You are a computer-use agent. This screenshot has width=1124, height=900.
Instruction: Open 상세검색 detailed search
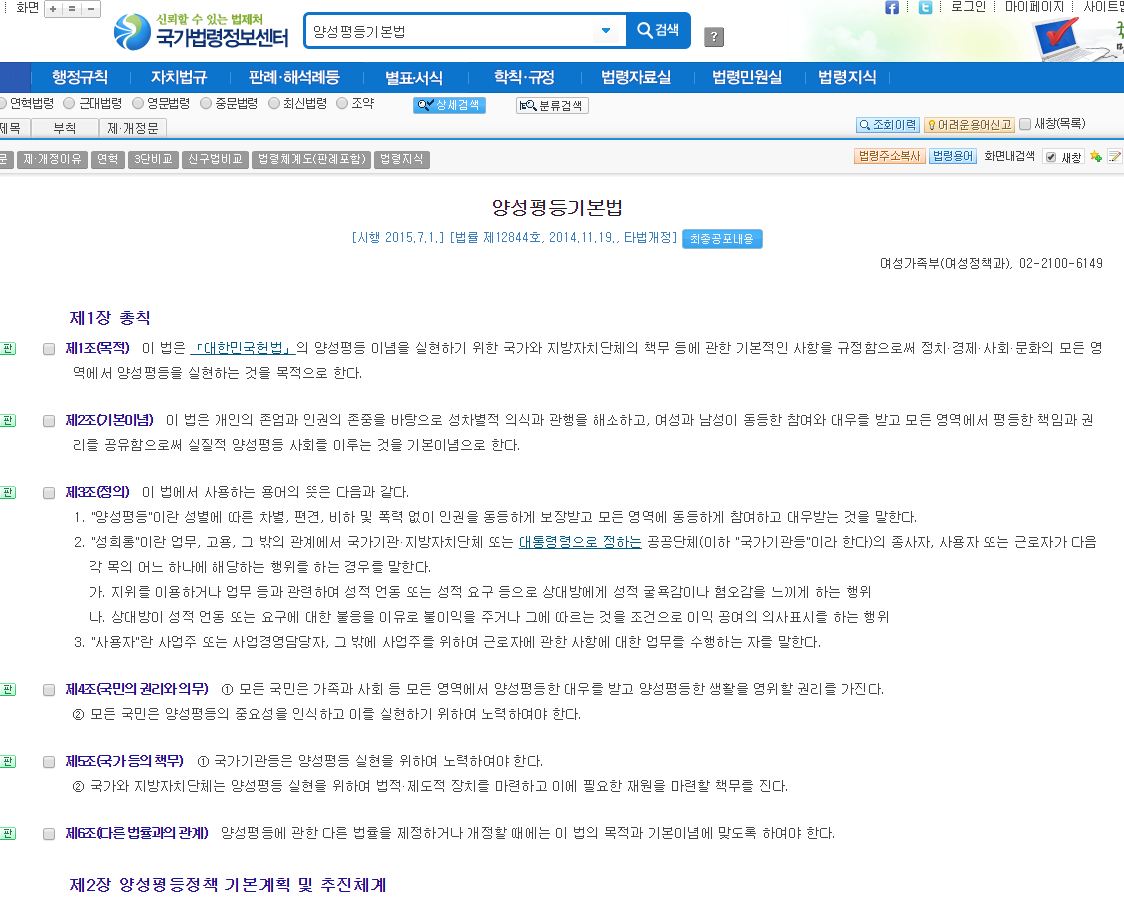448,104
